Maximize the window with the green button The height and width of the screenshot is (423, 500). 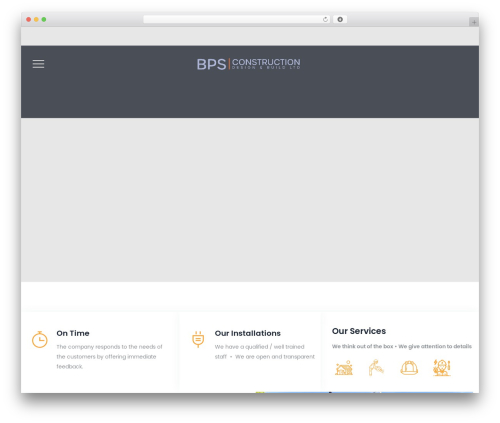coord(44,20)
